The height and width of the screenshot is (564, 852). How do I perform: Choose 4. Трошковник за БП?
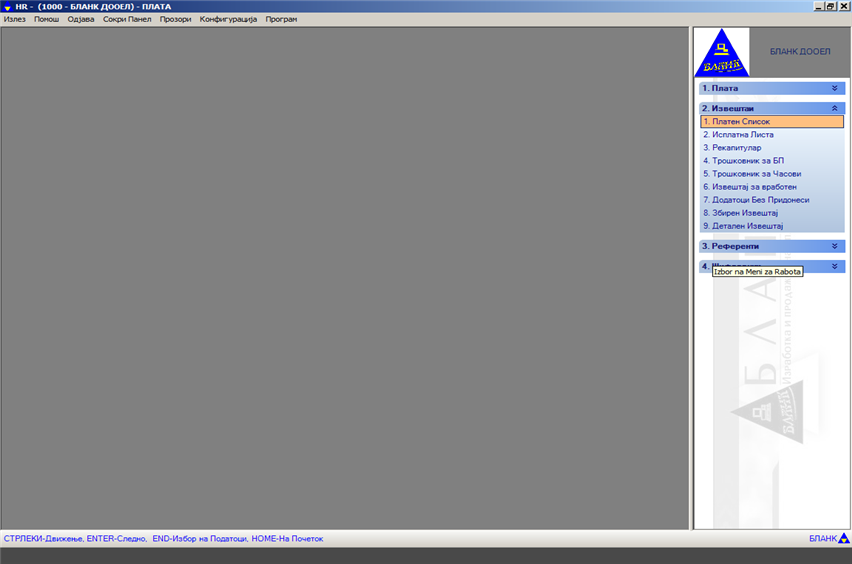(743, 161)
